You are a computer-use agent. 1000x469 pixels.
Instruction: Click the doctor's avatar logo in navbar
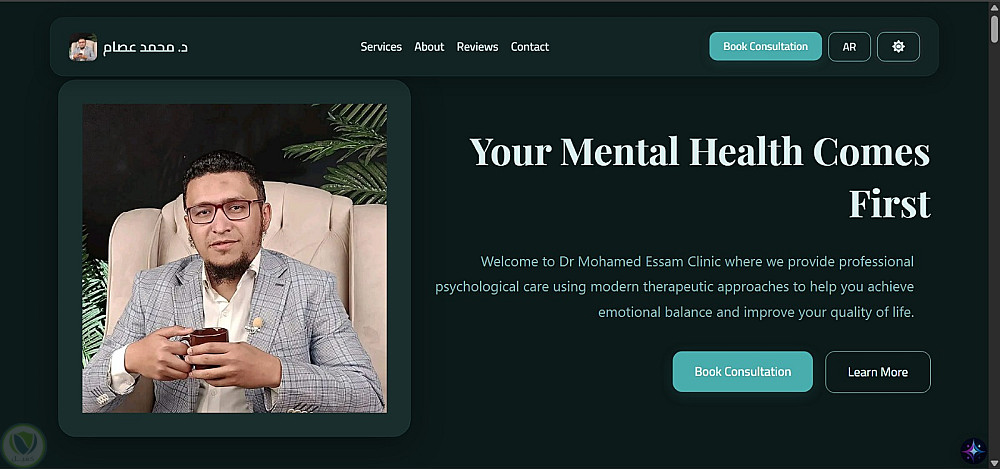coord(83,47)
